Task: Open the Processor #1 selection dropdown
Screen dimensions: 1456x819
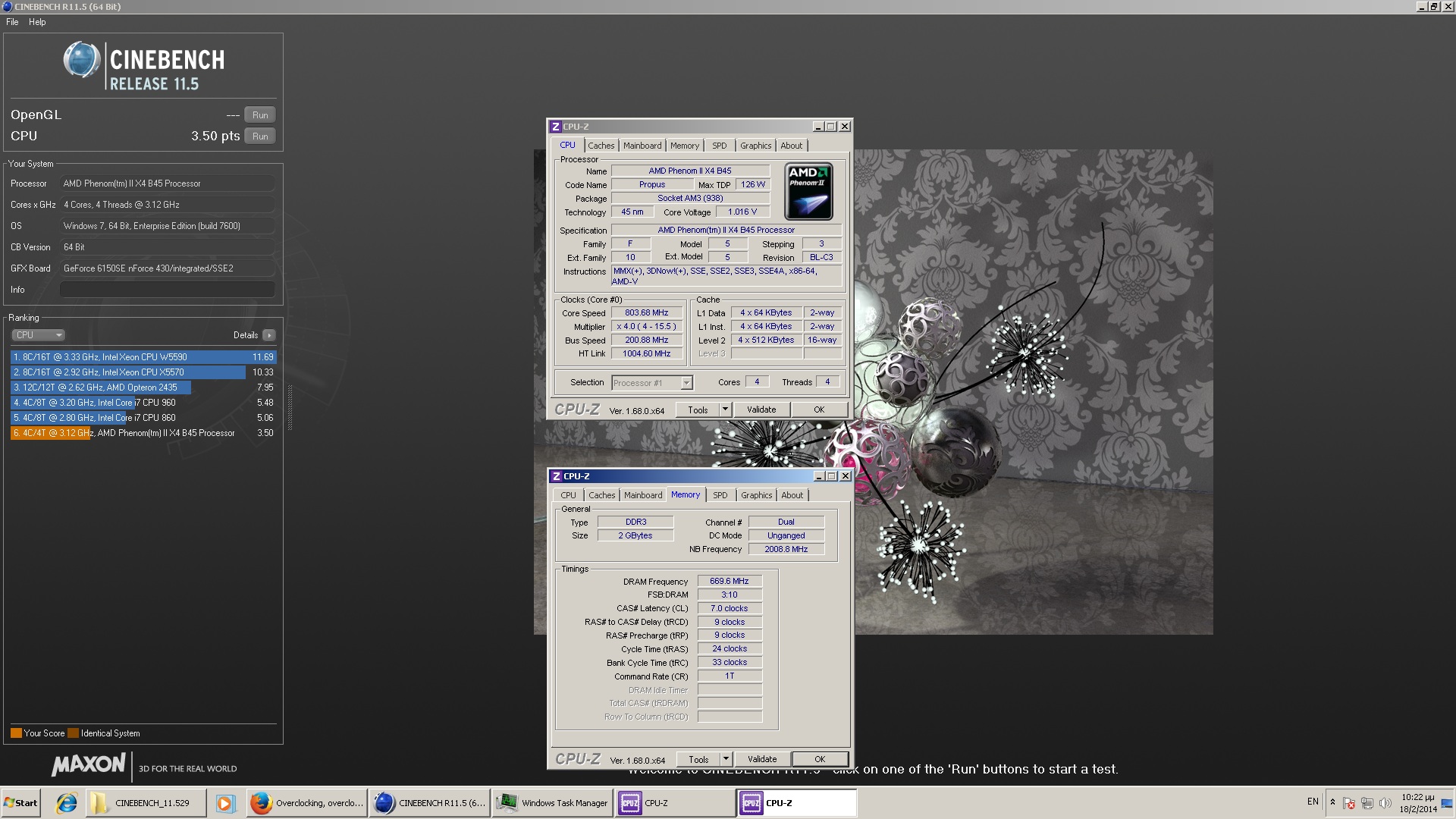Action: pos(652,383)
